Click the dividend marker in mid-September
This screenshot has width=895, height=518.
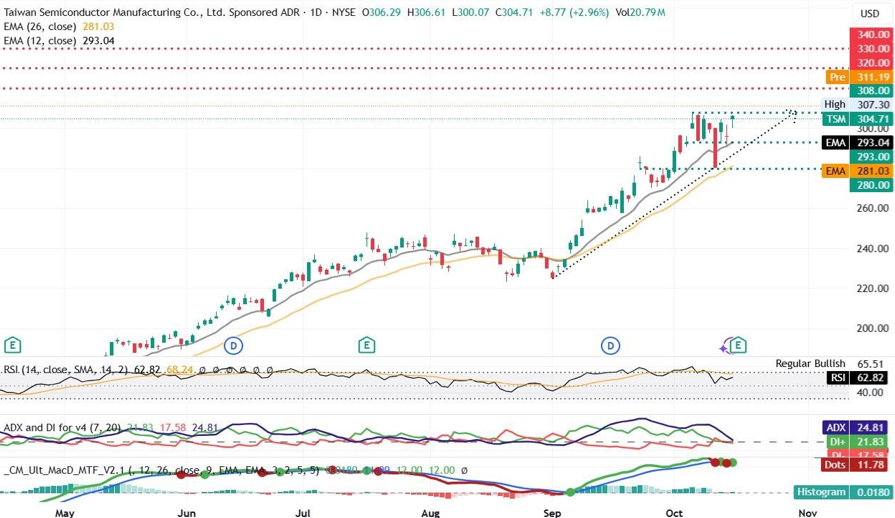click(609, 345)
